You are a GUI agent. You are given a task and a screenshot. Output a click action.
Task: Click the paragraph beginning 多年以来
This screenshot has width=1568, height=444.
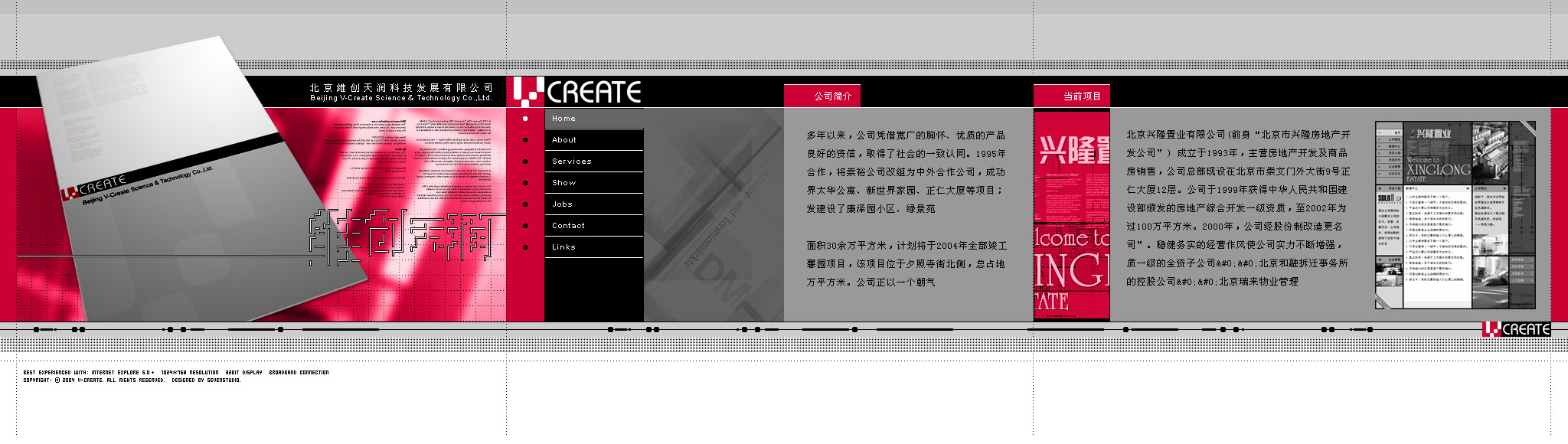click(x=906, y=172)
